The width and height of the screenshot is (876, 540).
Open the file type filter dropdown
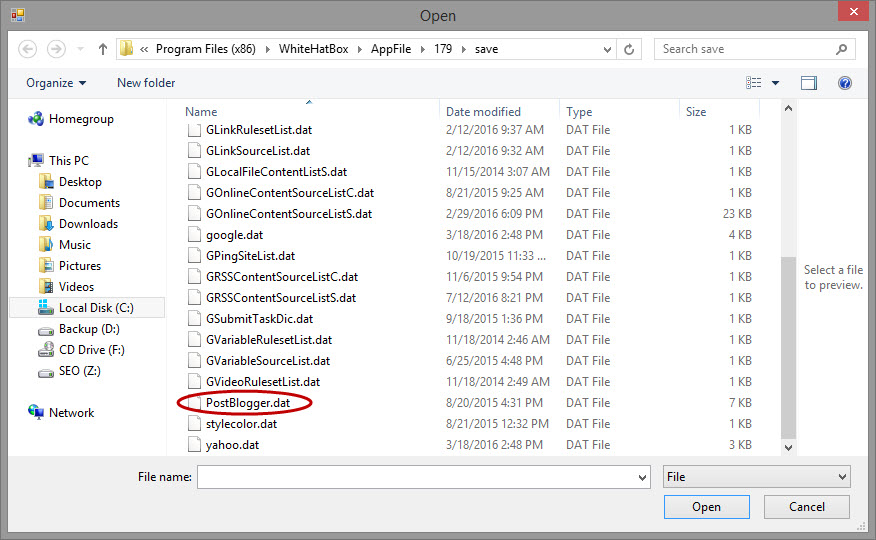(756, 477)
